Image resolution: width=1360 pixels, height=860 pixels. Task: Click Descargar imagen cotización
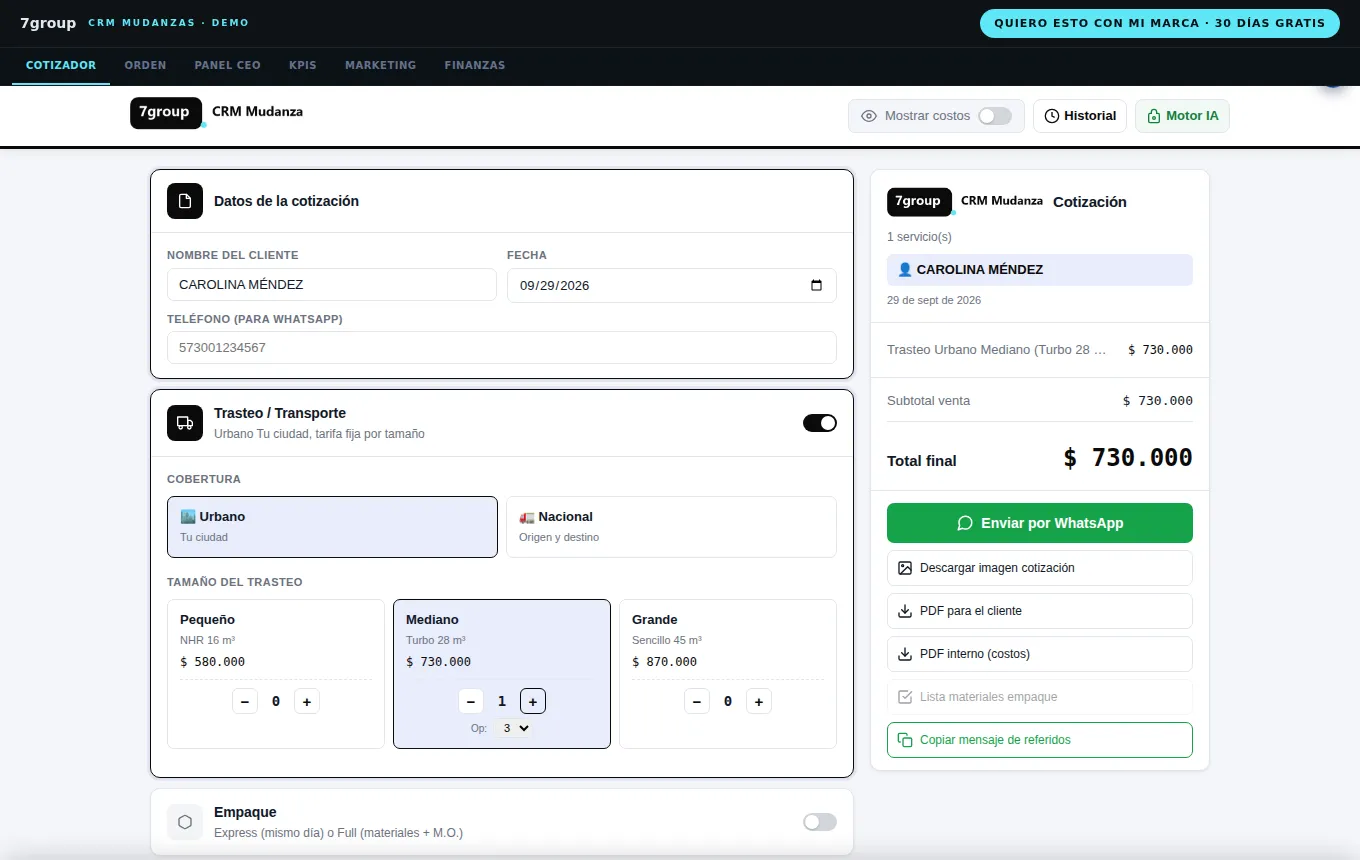point(1040,568)
